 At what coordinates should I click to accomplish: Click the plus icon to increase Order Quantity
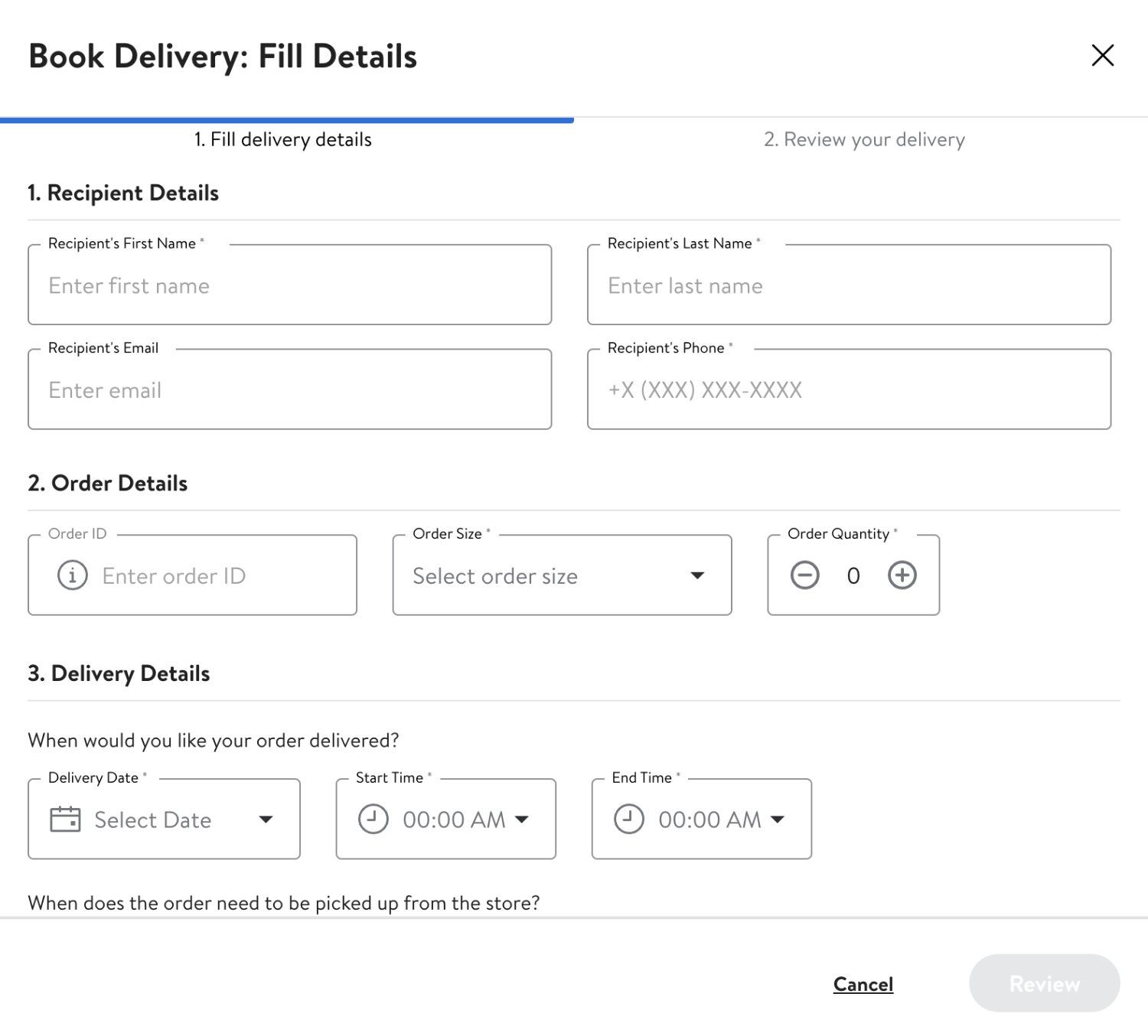(902, 575)
